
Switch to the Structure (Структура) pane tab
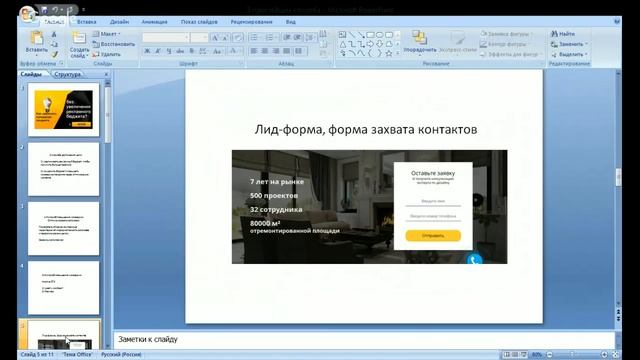[x=68, y=74]
